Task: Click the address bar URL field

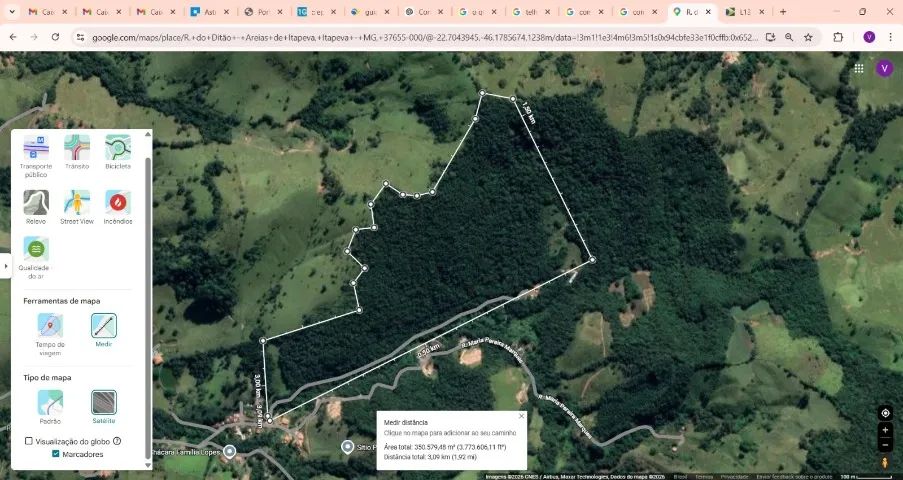Action: point(425,37)
